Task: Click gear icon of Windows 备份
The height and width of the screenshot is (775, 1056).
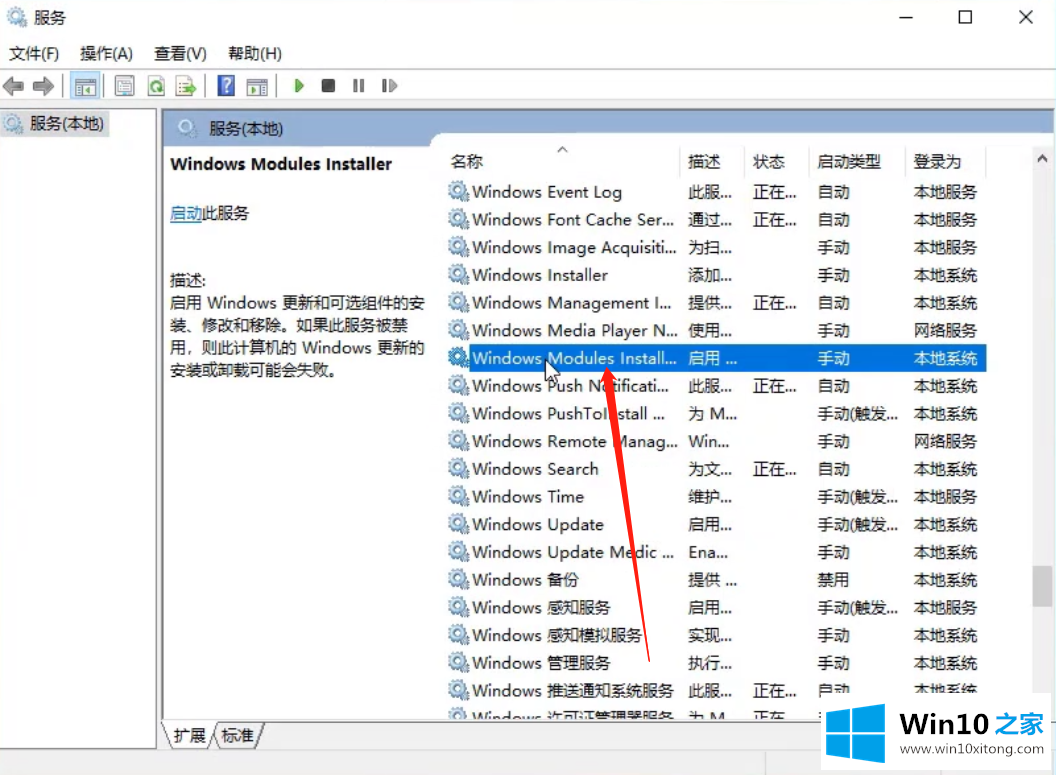Action: tap(459, 579)
